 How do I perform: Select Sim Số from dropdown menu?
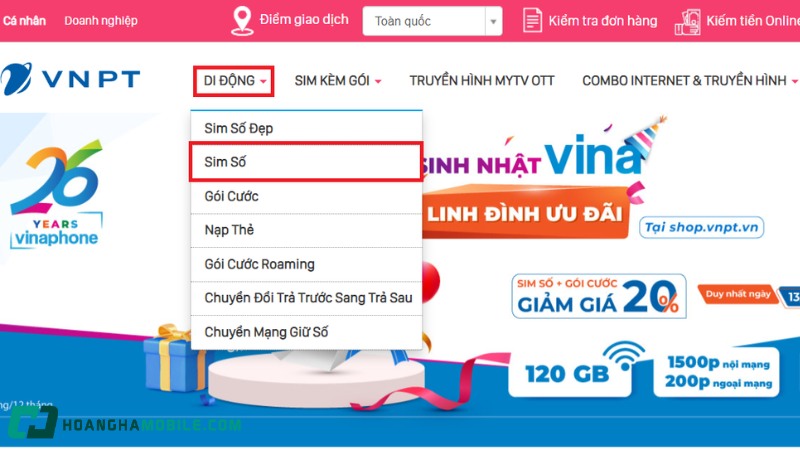[x=306, y=162]
